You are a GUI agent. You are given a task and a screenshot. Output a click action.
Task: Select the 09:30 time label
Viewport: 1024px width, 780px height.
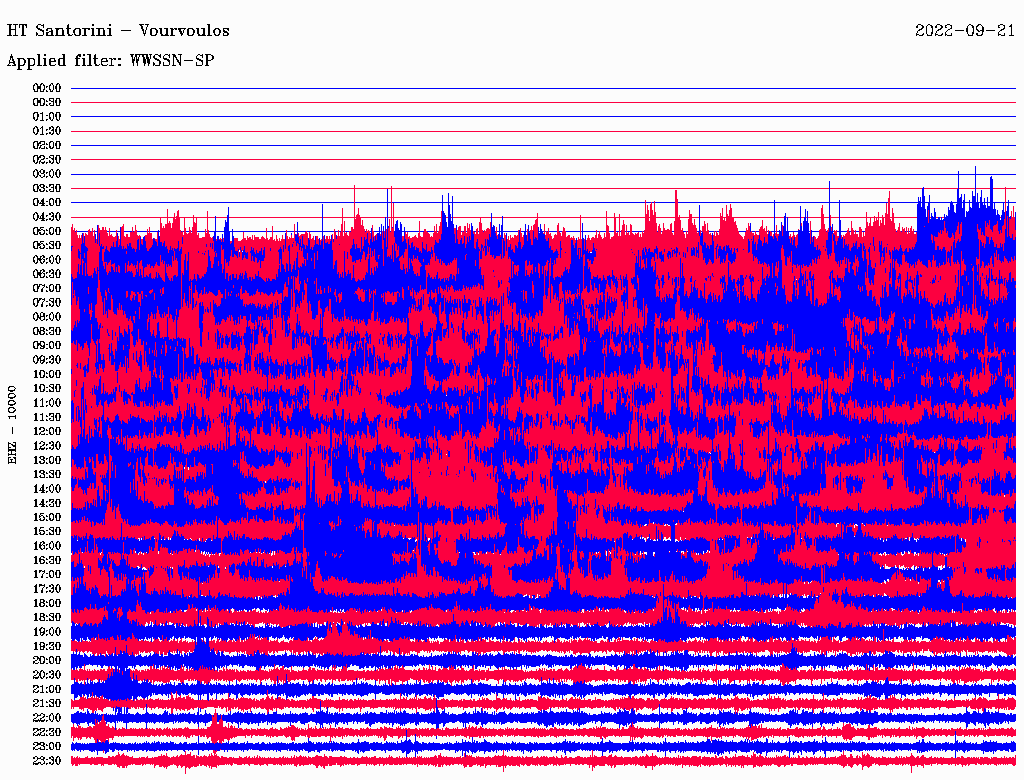point(47,361)
